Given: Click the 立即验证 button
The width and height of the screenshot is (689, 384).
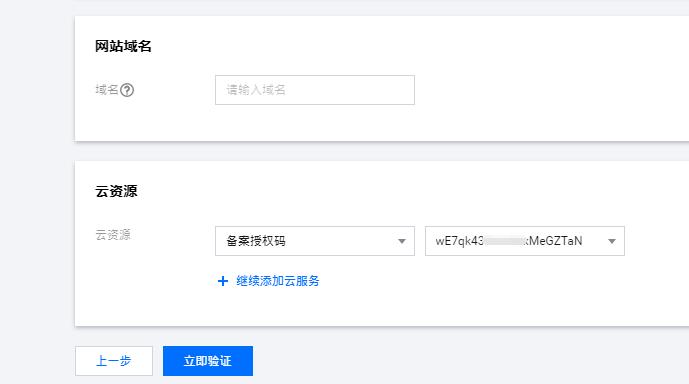Looking at the screenshot, I should (x=208, y=361).
